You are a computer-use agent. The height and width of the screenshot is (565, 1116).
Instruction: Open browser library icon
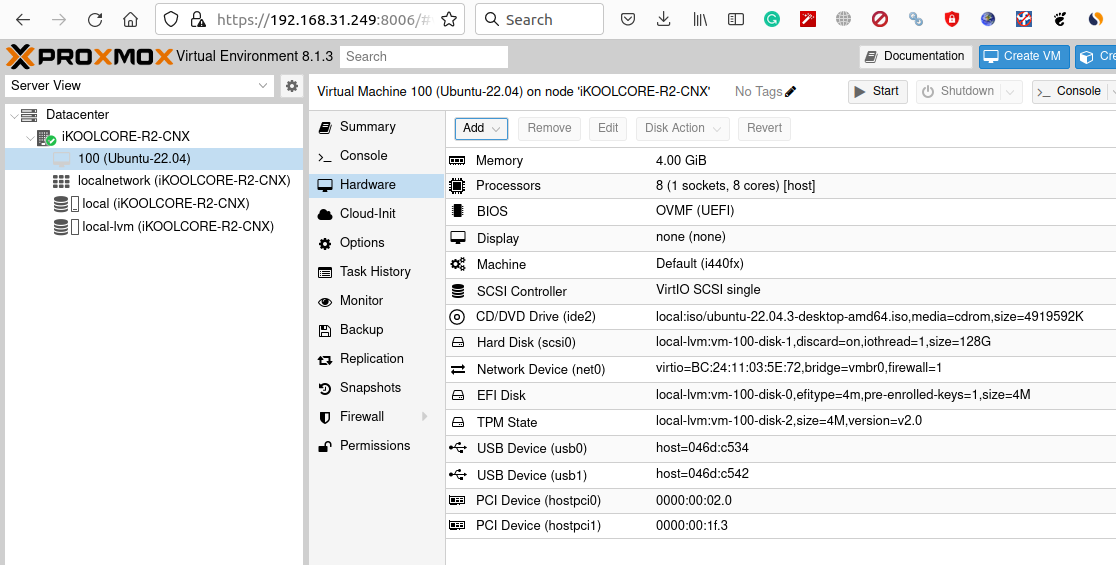click(x=700, y=20)
